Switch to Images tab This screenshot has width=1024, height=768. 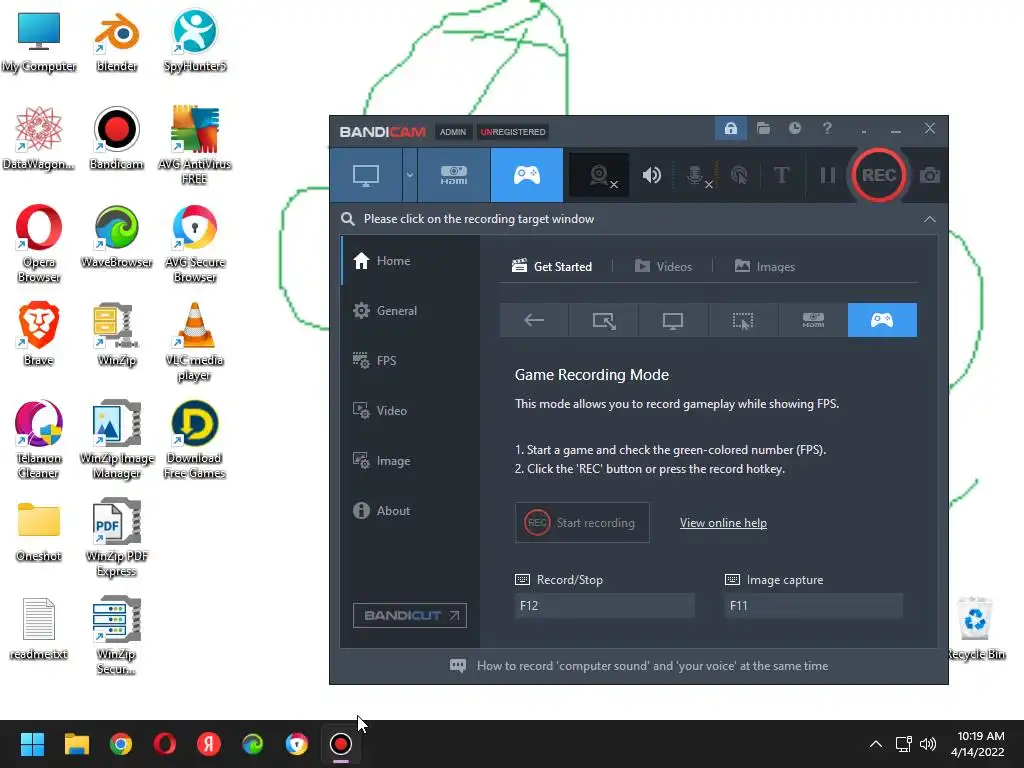pos(765,266)
